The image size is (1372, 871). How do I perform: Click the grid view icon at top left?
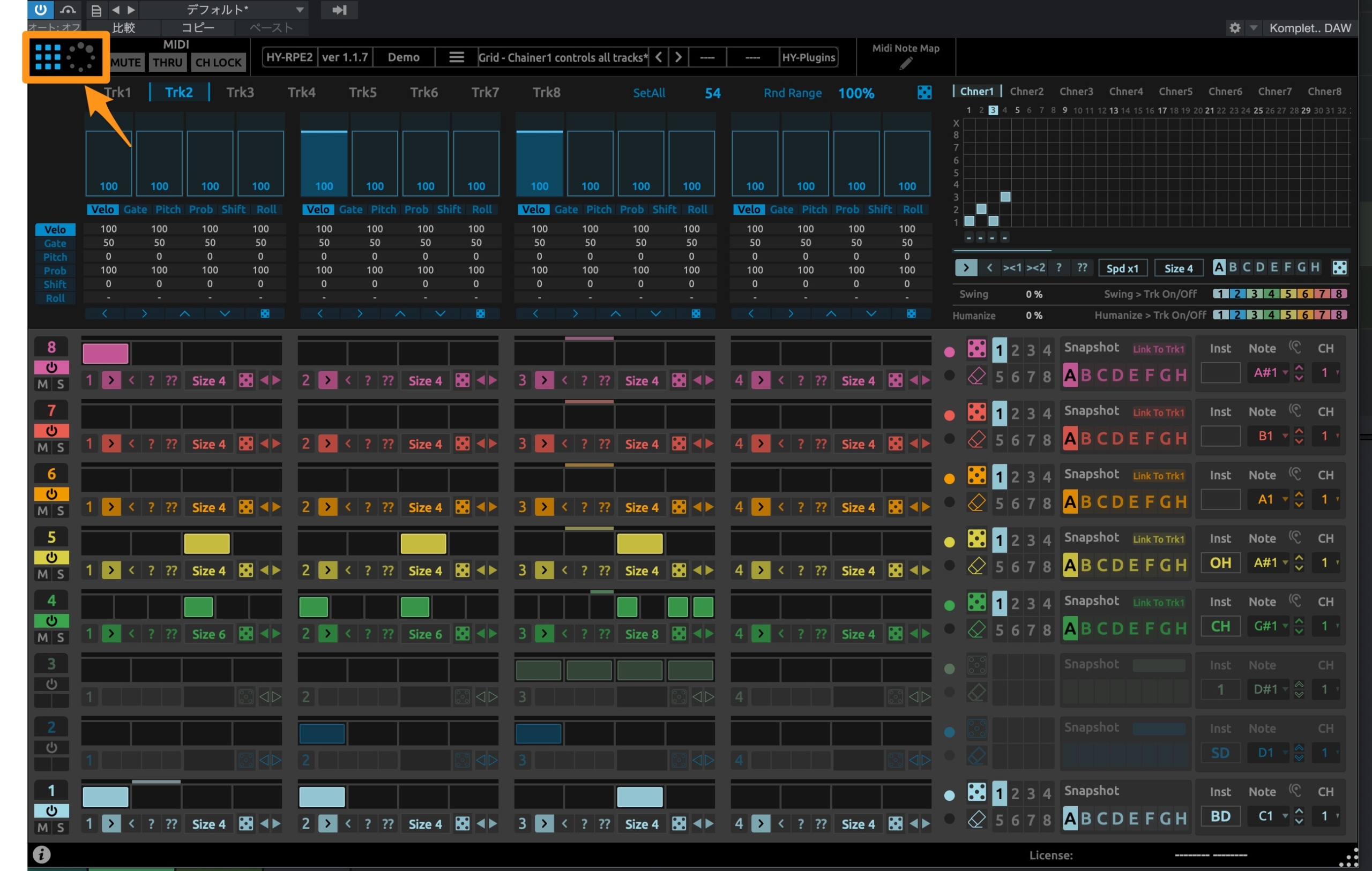(48, 57)
